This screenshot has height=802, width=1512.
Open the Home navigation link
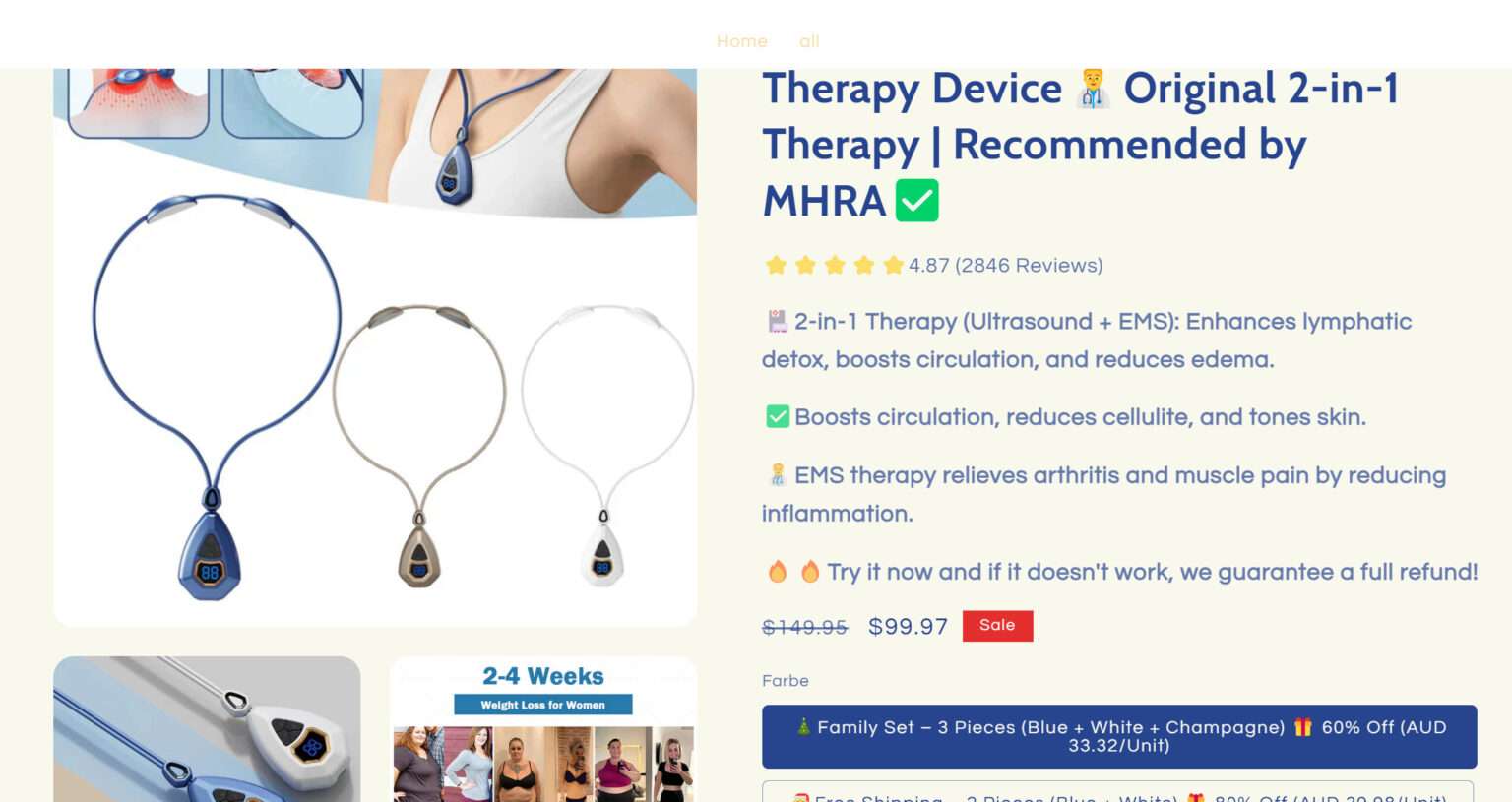tap(741, 41)
